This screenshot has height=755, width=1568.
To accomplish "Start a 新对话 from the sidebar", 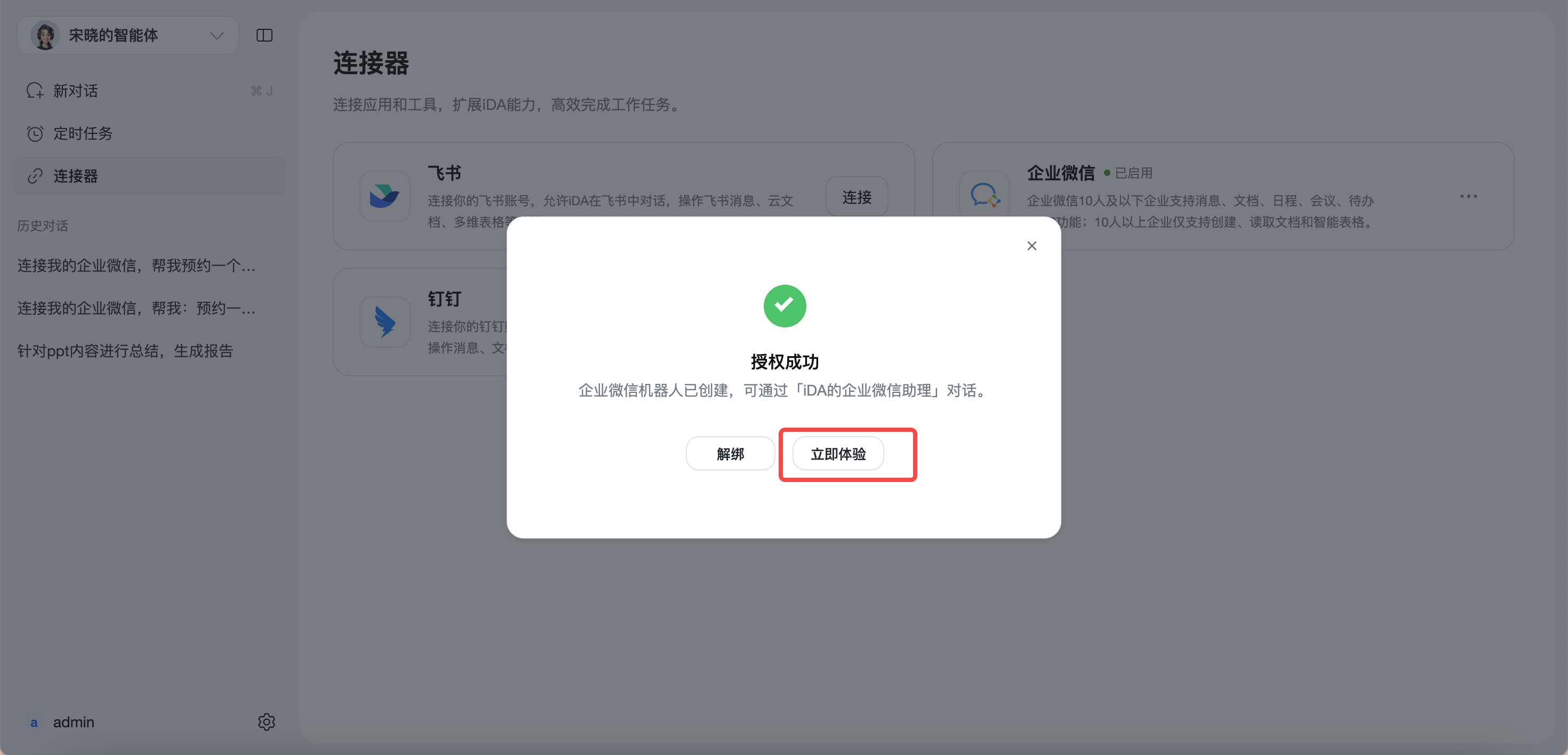I will coord(149,91).
